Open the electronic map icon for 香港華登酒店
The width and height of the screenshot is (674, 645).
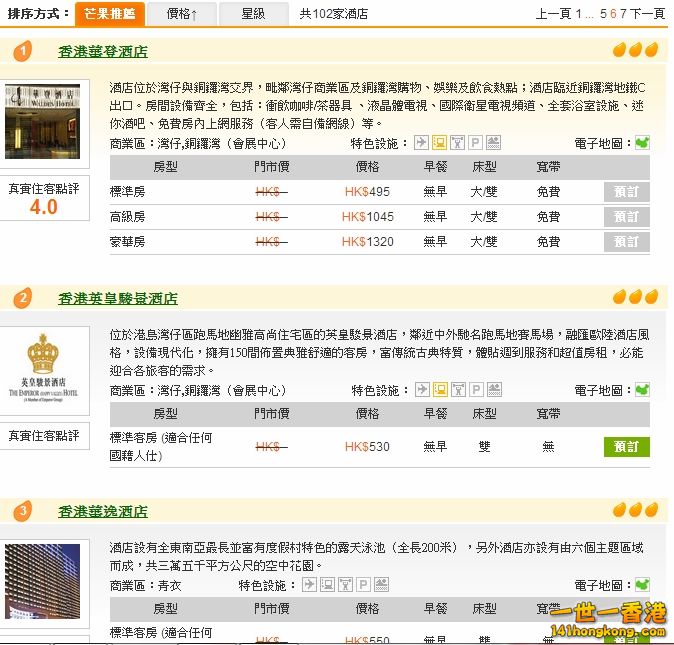(642, 143)
